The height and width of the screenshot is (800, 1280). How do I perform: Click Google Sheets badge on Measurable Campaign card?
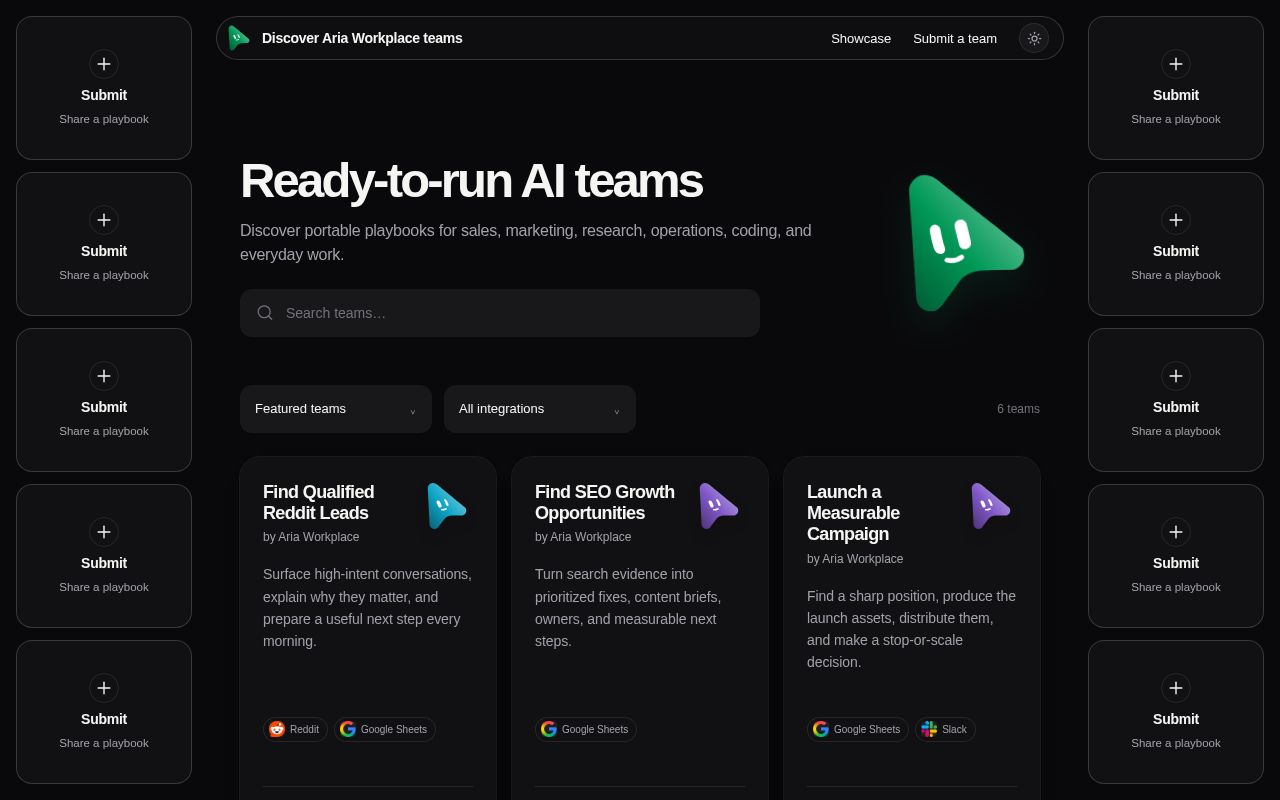tap(858, 729)
